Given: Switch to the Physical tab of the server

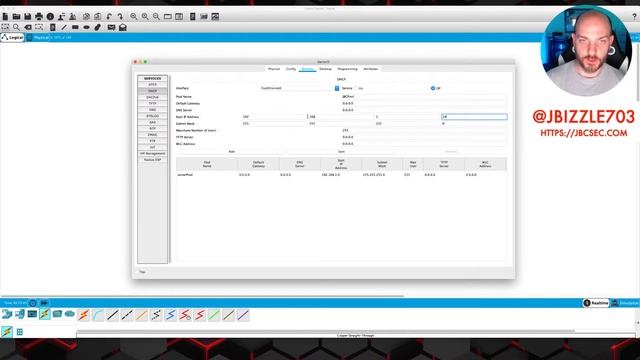Looking at the screenshot, I should click(x=274, y=69).
